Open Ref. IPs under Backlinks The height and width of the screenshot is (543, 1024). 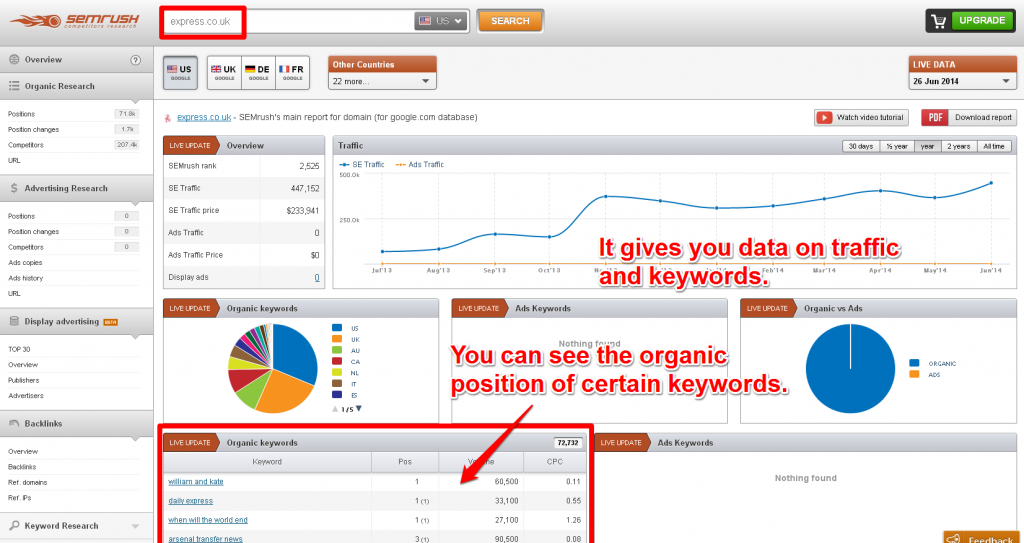pyautogui.click(x=20, y=498)
